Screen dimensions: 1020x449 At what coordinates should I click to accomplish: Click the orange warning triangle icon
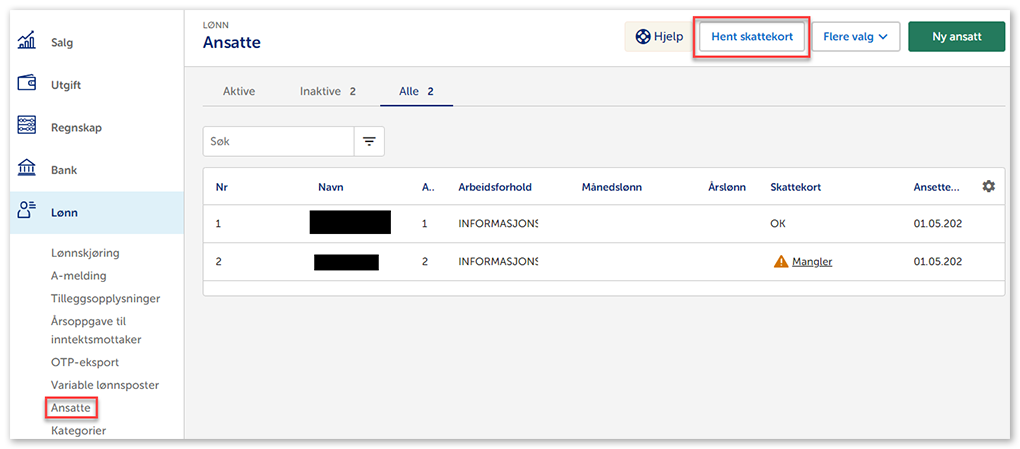tap(780, 262)
